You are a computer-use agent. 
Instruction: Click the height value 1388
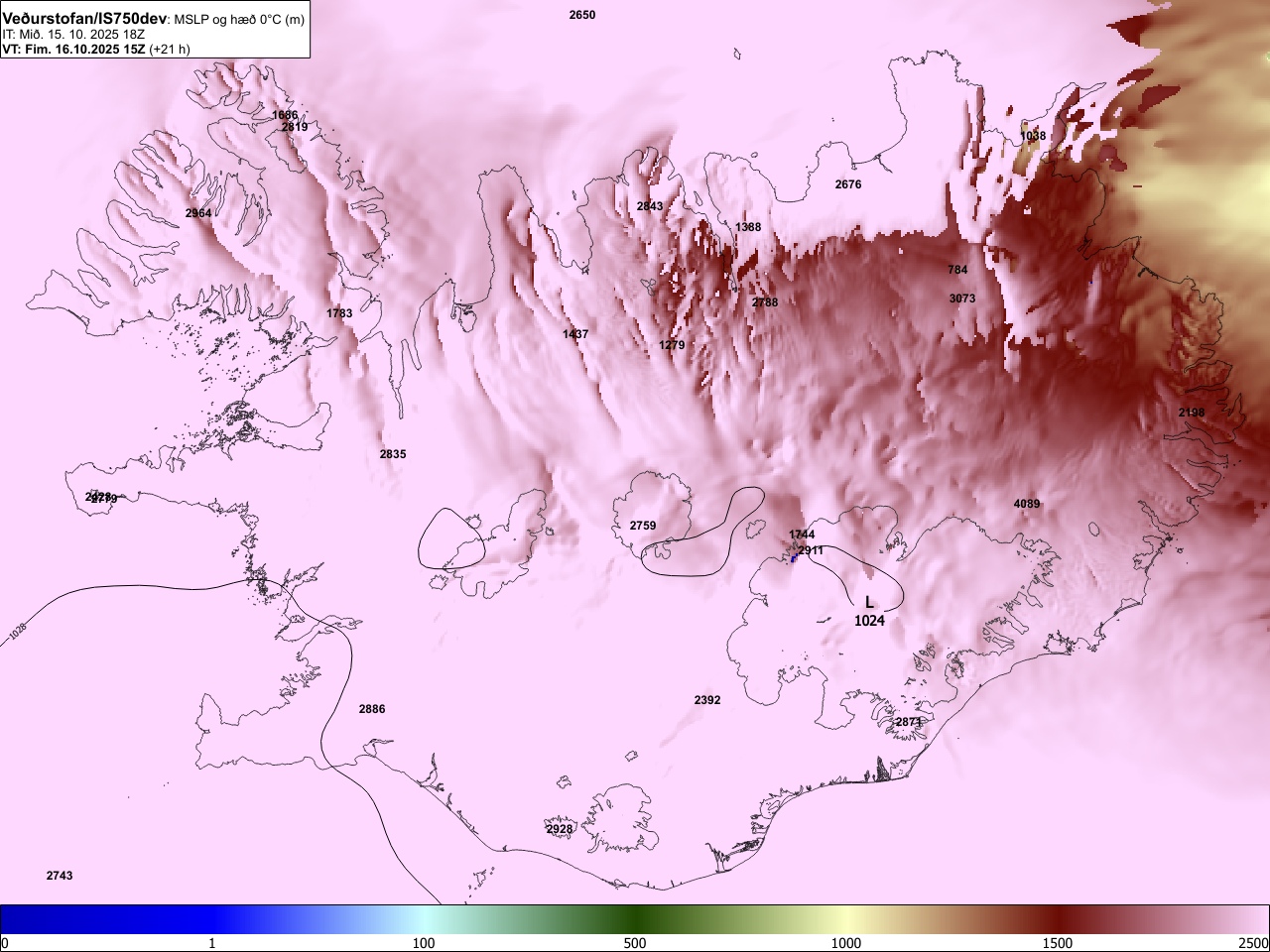[748, 227]
